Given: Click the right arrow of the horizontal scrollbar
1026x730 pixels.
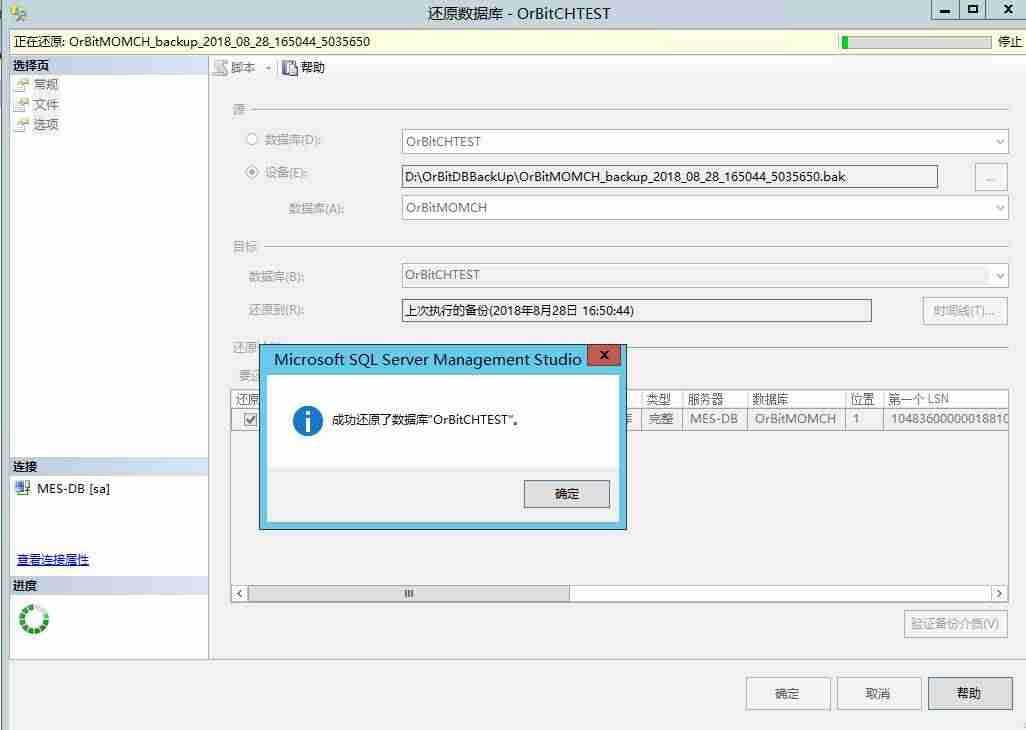Looking at the screenshot, I should (x=999, y=593).
